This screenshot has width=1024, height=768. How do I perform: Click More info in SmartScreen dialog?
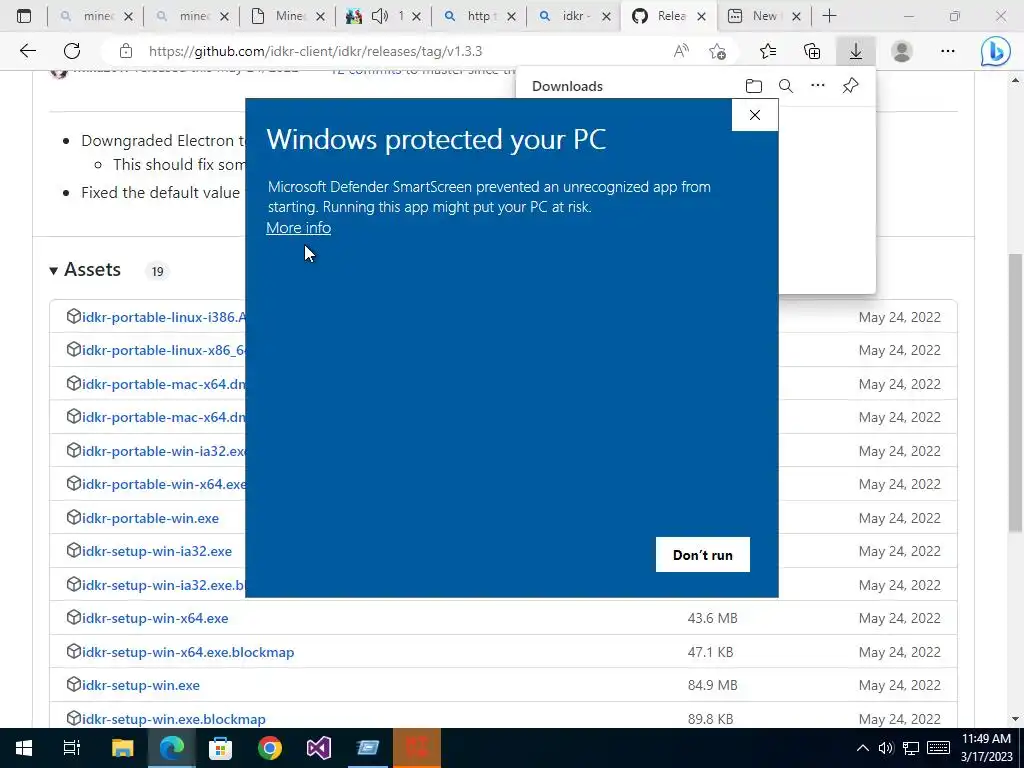pyautogui.click(x=298, y=228)
